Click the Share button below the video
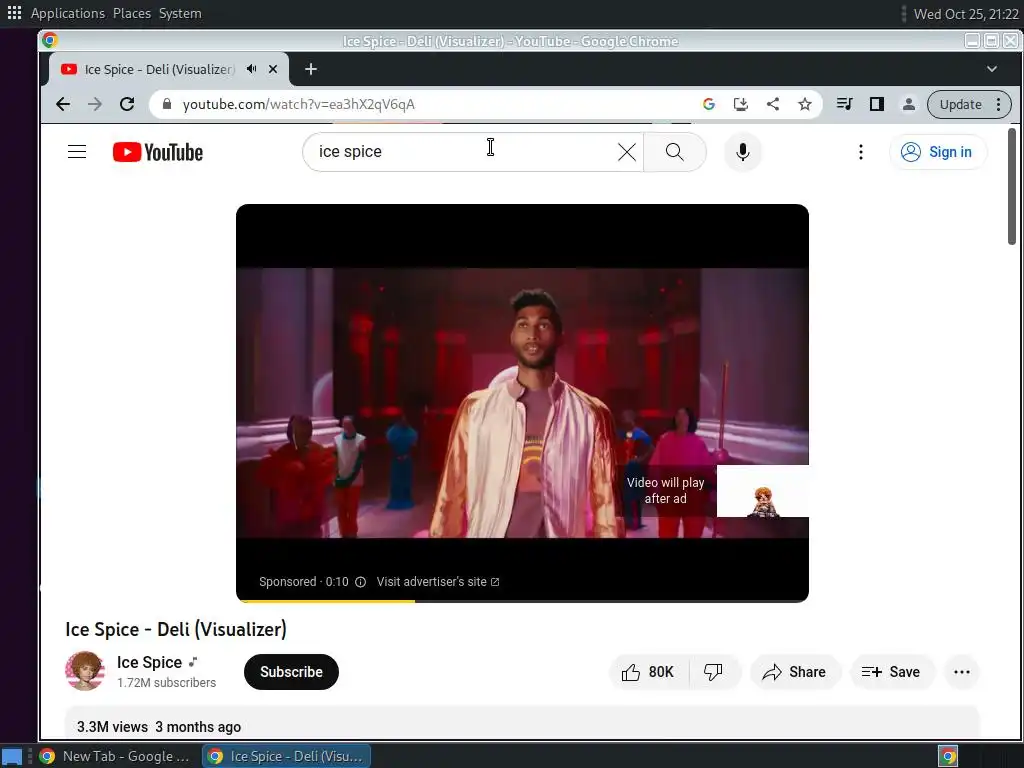 click(795, 672)
